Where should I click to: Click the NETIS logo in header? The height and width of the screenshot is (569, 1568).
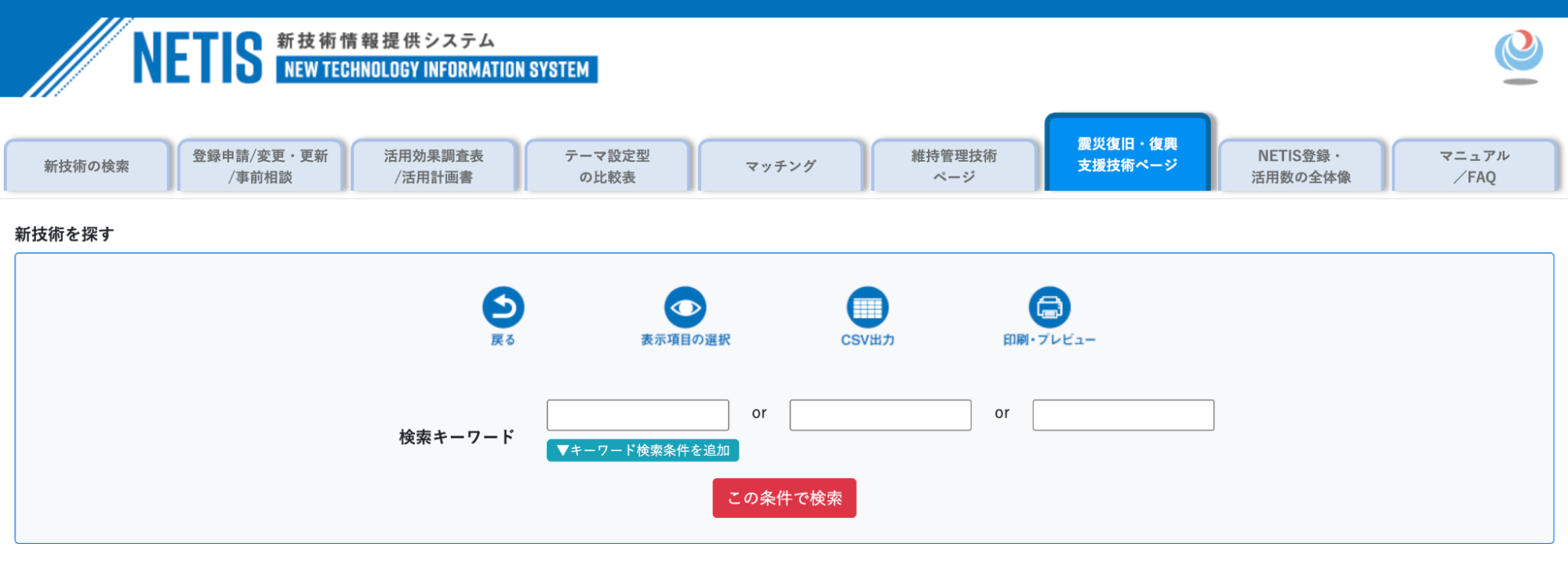click(198, 58)
